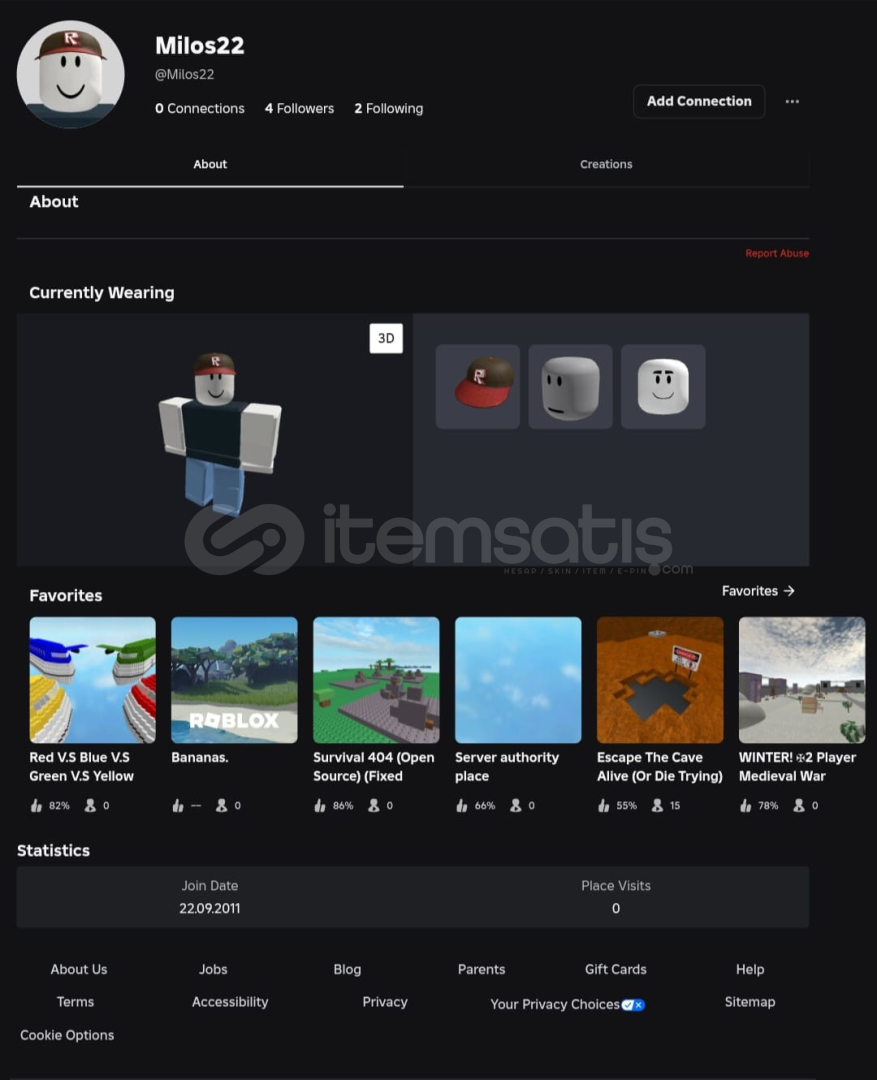Open the Sitemap footer link

[x=750, y=1002]
